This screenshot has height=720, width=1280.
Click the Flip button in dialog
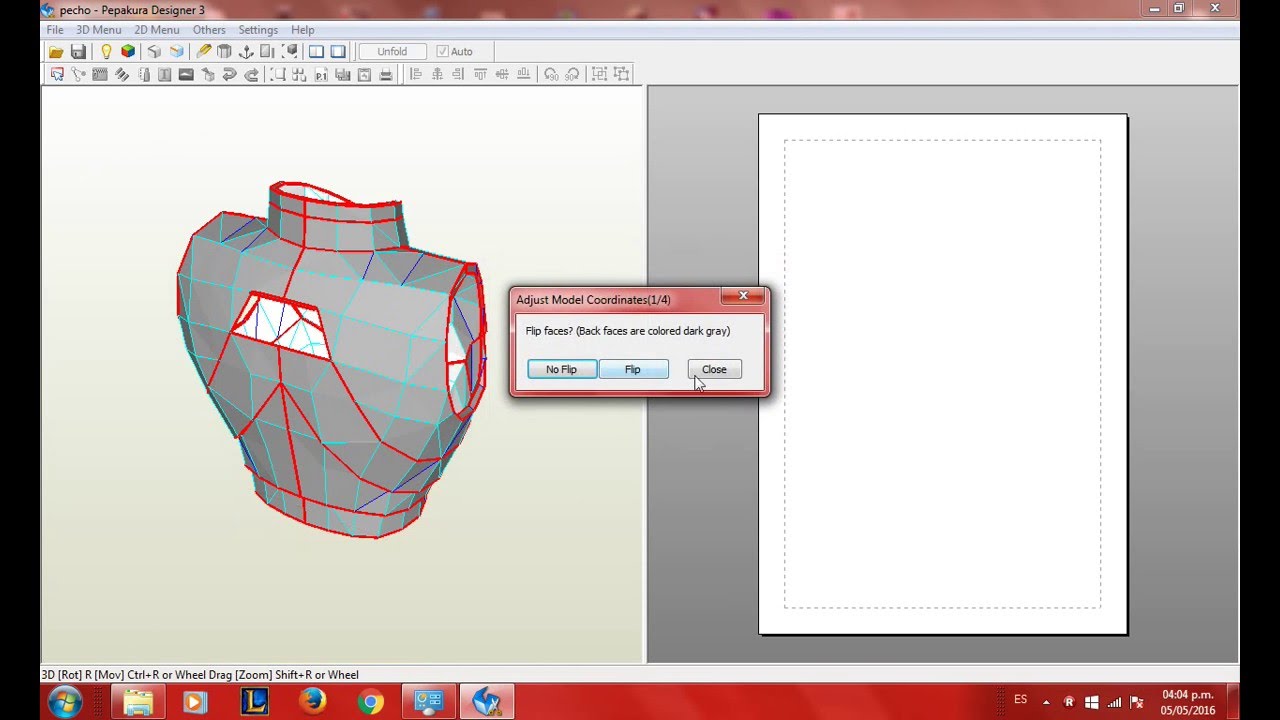pos(633,369)
